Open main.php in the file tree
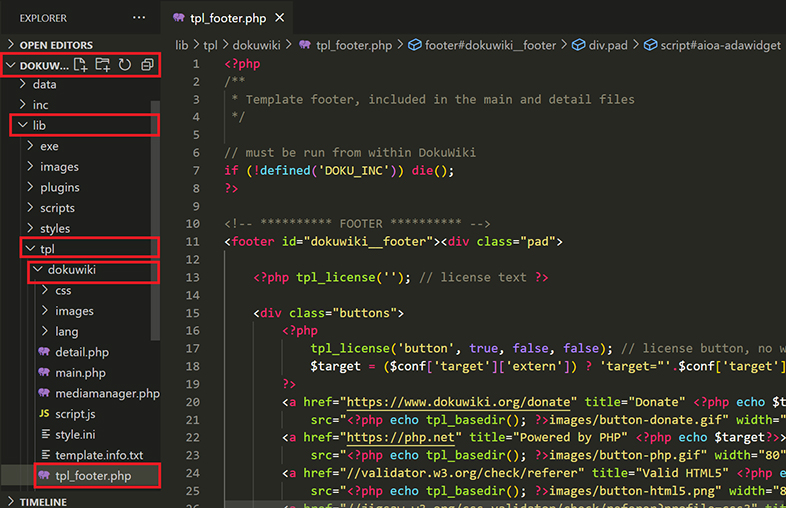Viewport: 786px width, 508px height. click(x=80, y=373)
